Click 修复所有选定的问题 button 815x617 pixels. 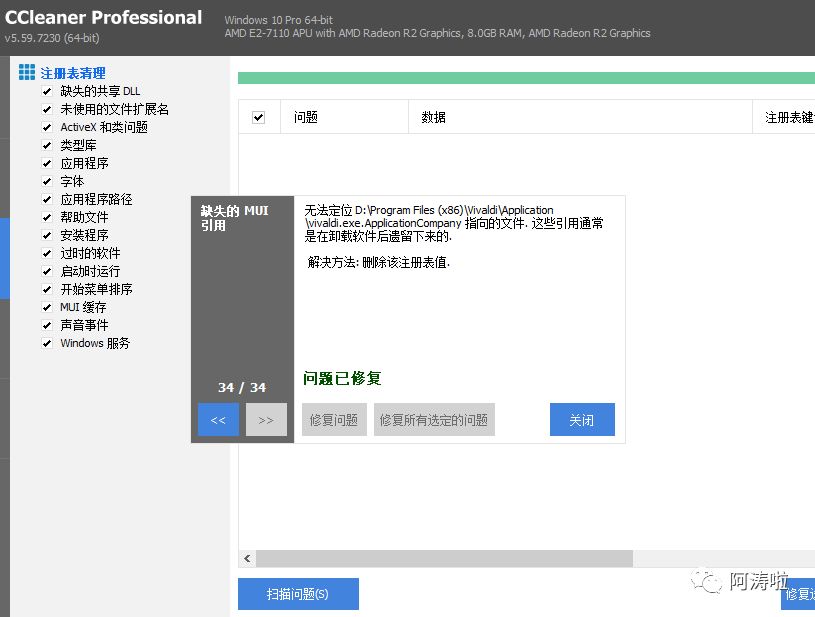tap(434, 419)
